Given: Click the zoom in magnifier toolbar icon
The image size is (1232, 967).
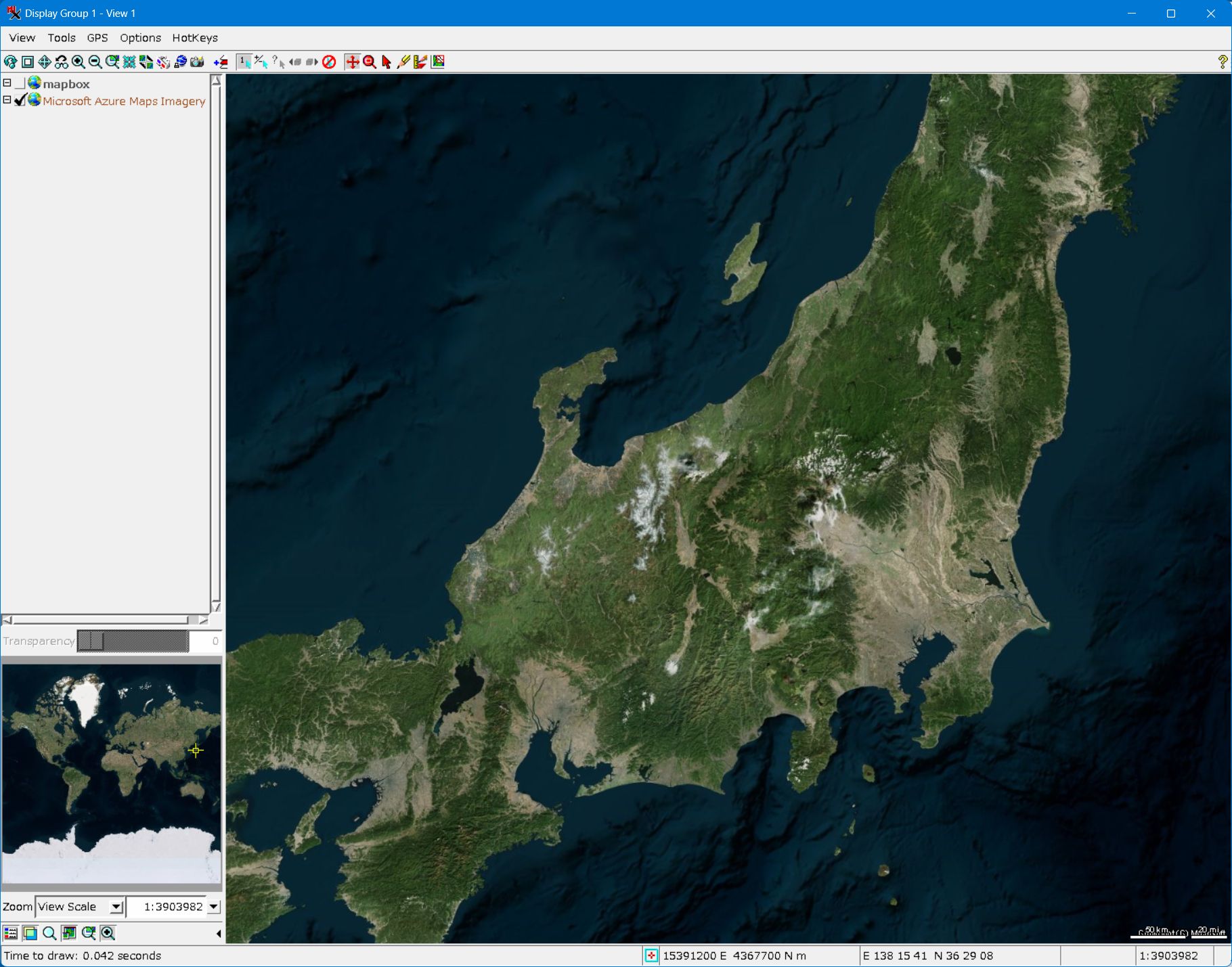Looking at the screenshot, I should coord(79,62).
